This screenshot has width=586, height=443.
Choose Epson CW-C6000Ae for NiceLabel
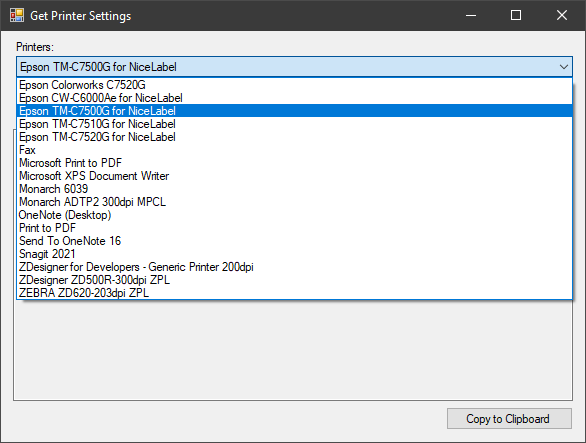(294, 98)
